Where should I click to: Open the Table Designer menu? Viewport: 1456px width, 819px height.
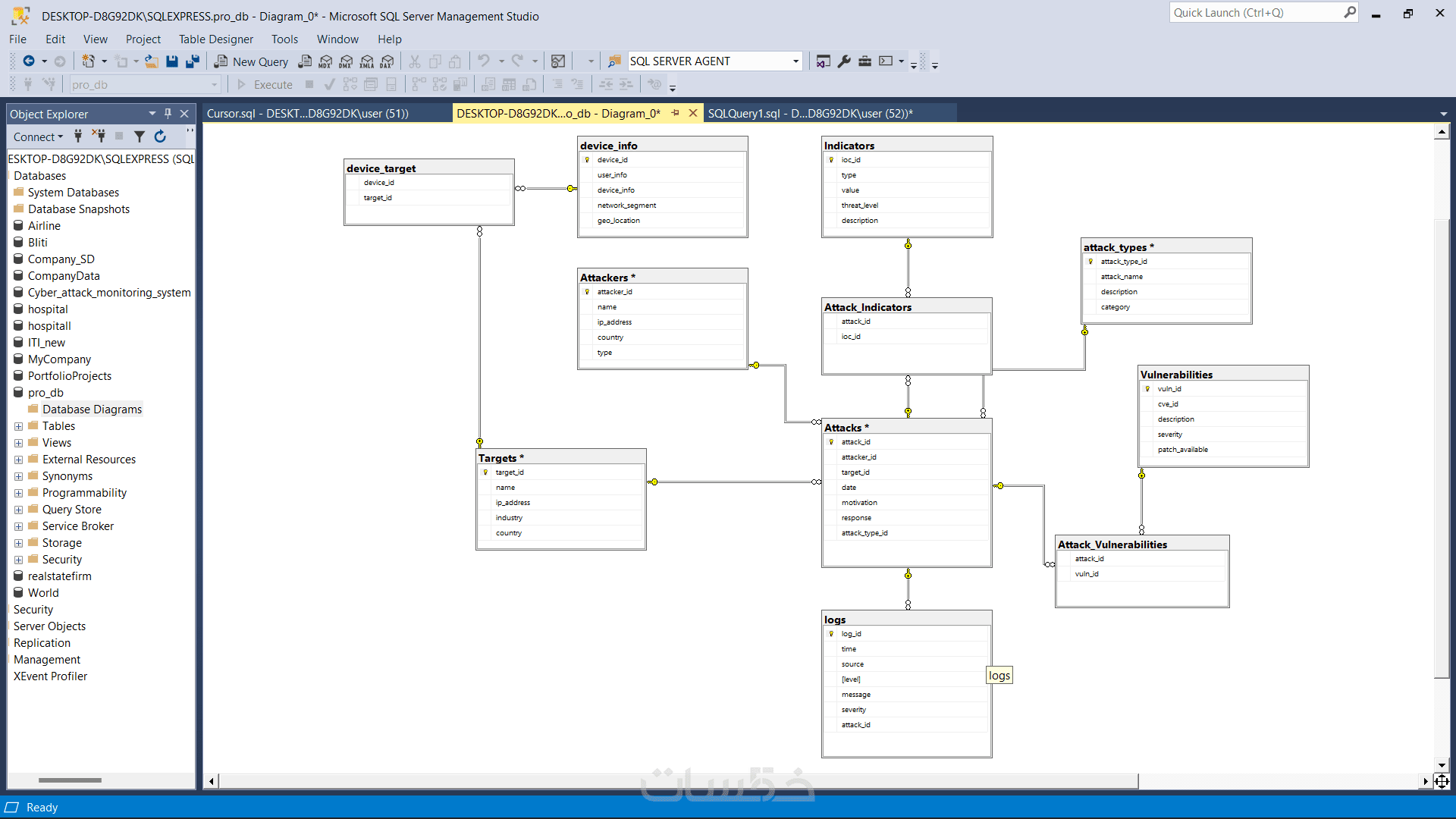coord(215,39)
